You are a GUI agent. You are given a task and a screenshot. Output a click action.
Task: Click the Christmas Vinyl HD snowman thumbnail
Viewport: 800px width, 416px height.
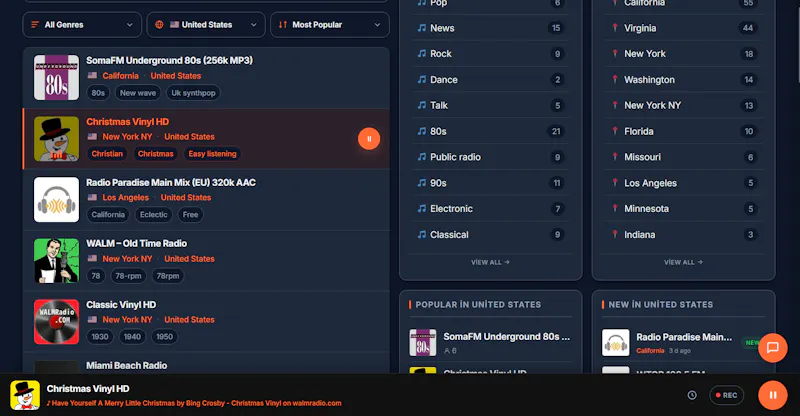[57, 138]
